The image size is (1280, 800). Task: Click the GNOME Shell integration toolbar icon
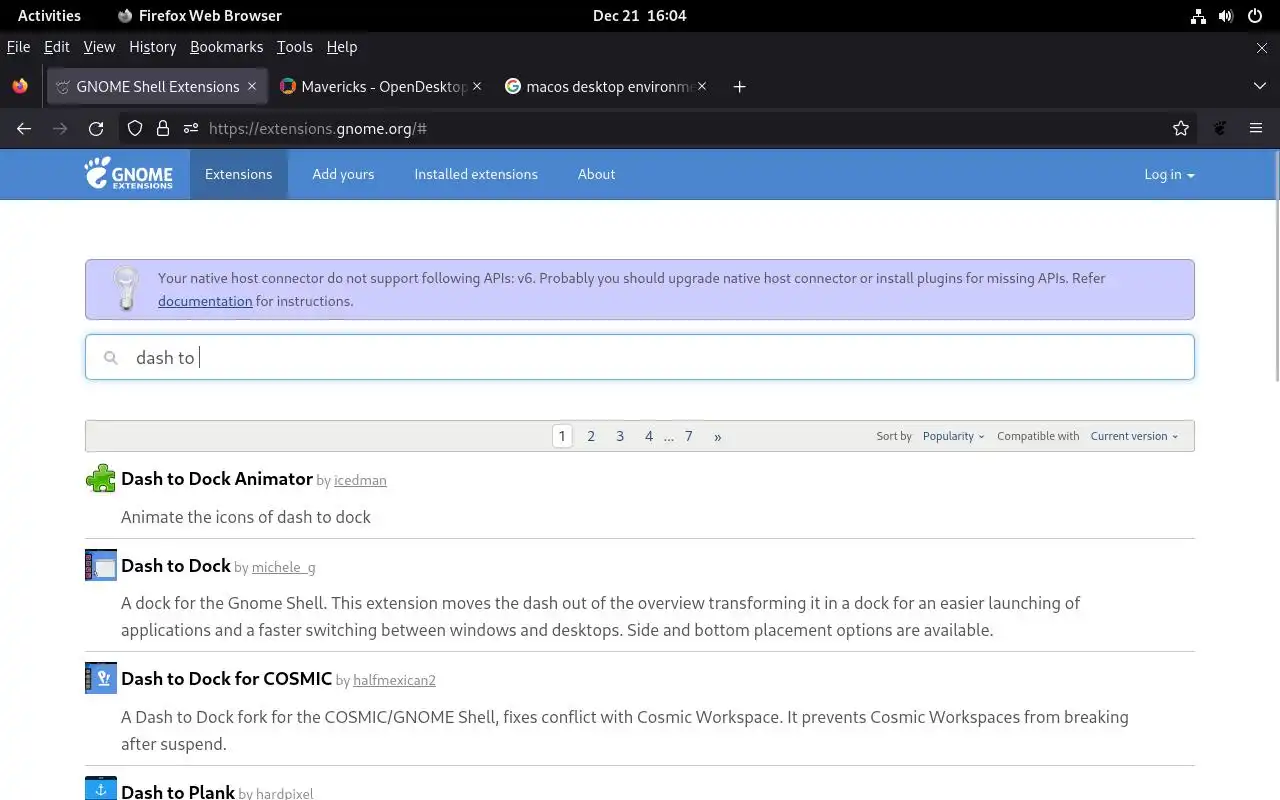coord(1220,128)
